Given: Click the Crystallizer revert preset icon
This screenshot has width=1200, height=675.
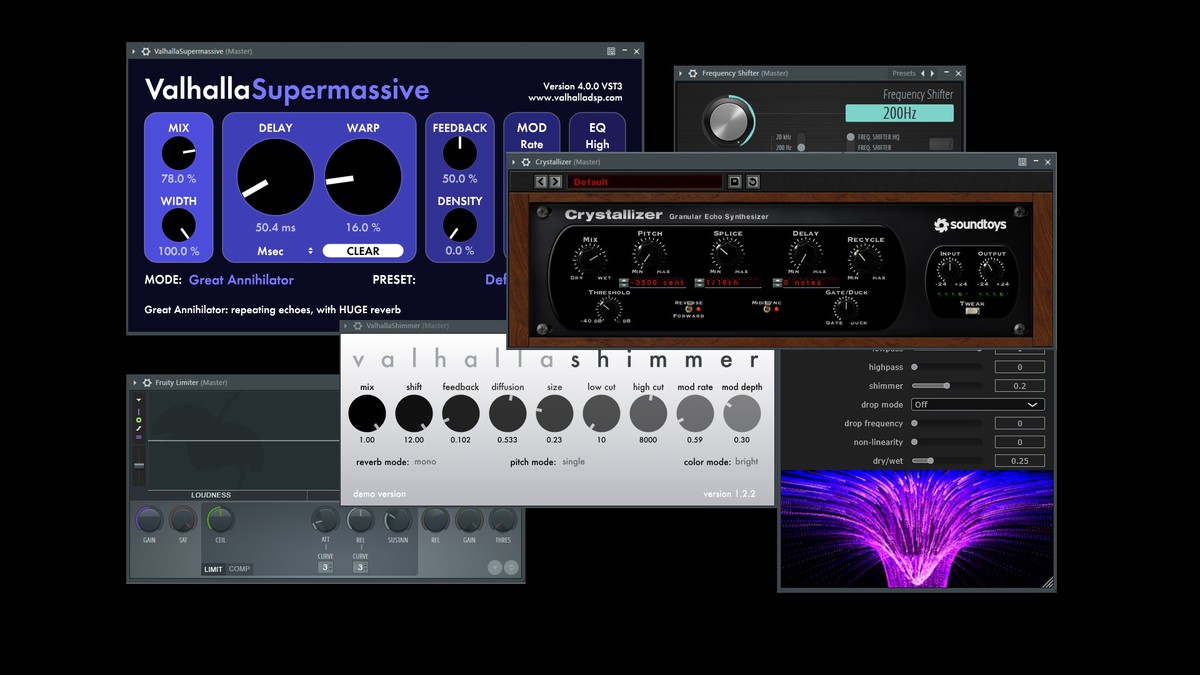Looking at the screenshot, I should point(752,182).
